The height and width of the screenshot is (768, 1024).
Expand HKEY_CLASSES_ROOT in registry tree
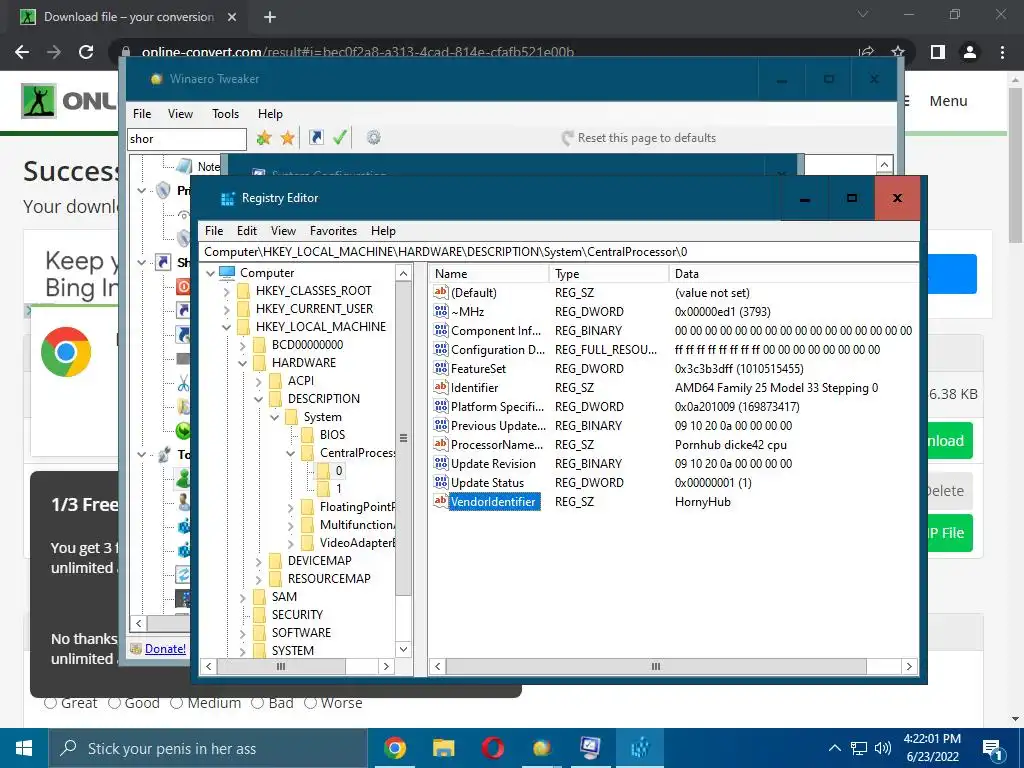pyautogui.click(x=227, y=291)
